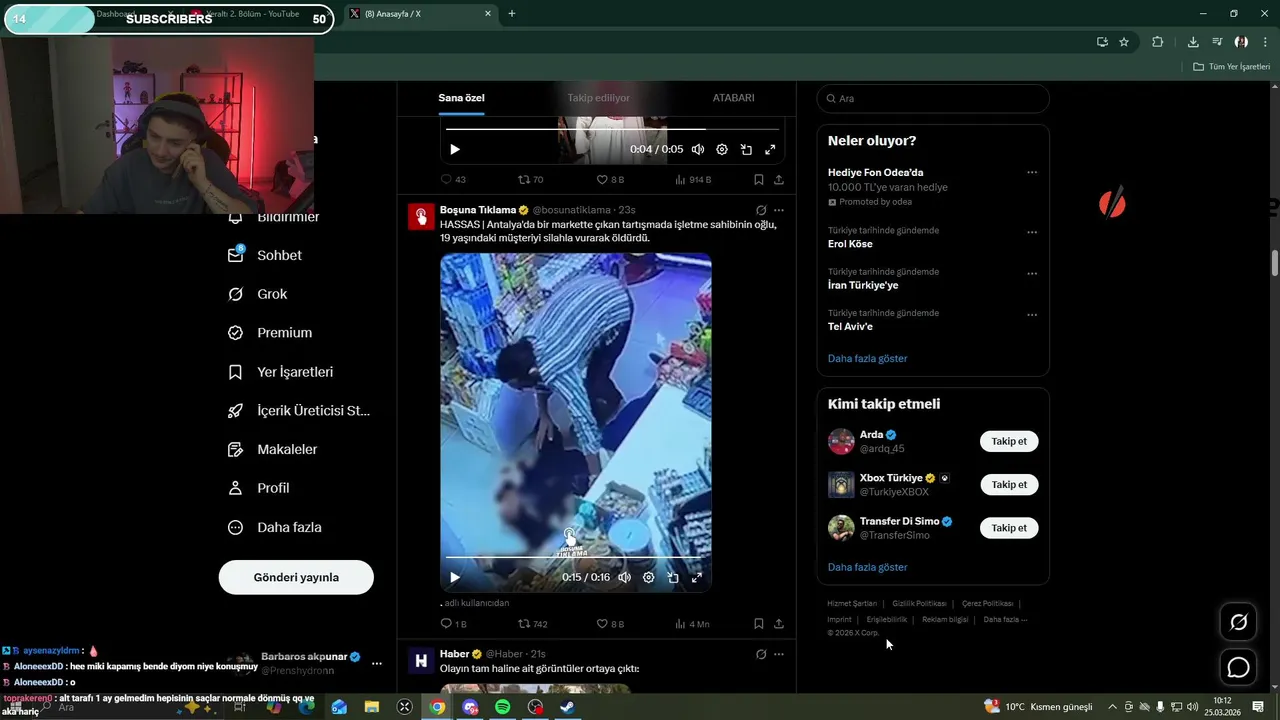Open Chrome three-dot menu
1280x720 pixels.
point(1265,42)
